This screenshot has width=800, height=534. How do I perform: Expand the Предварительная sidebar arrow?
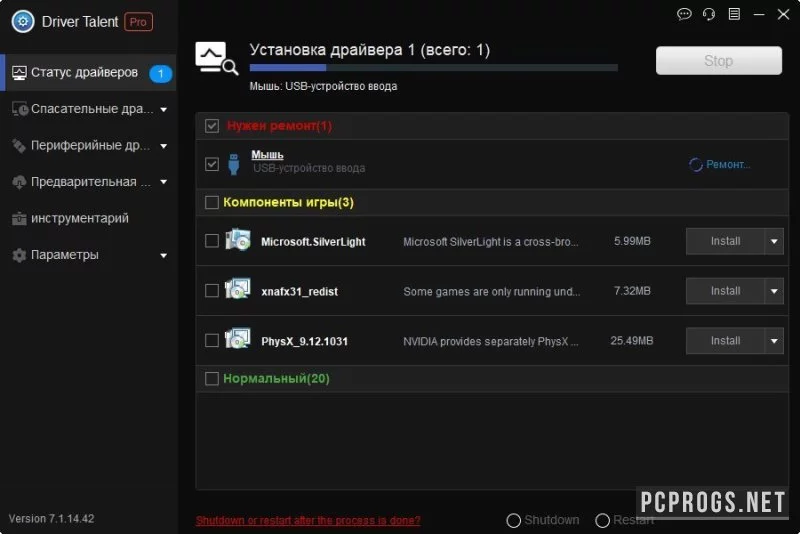click(x=163, y=182)
